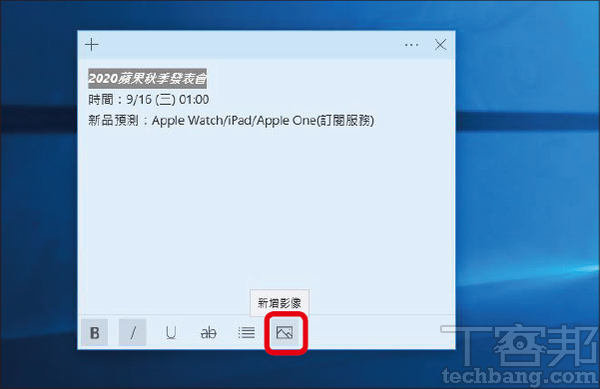Close the sticky note
Screen dimensions: 600x389
[440, 45]
